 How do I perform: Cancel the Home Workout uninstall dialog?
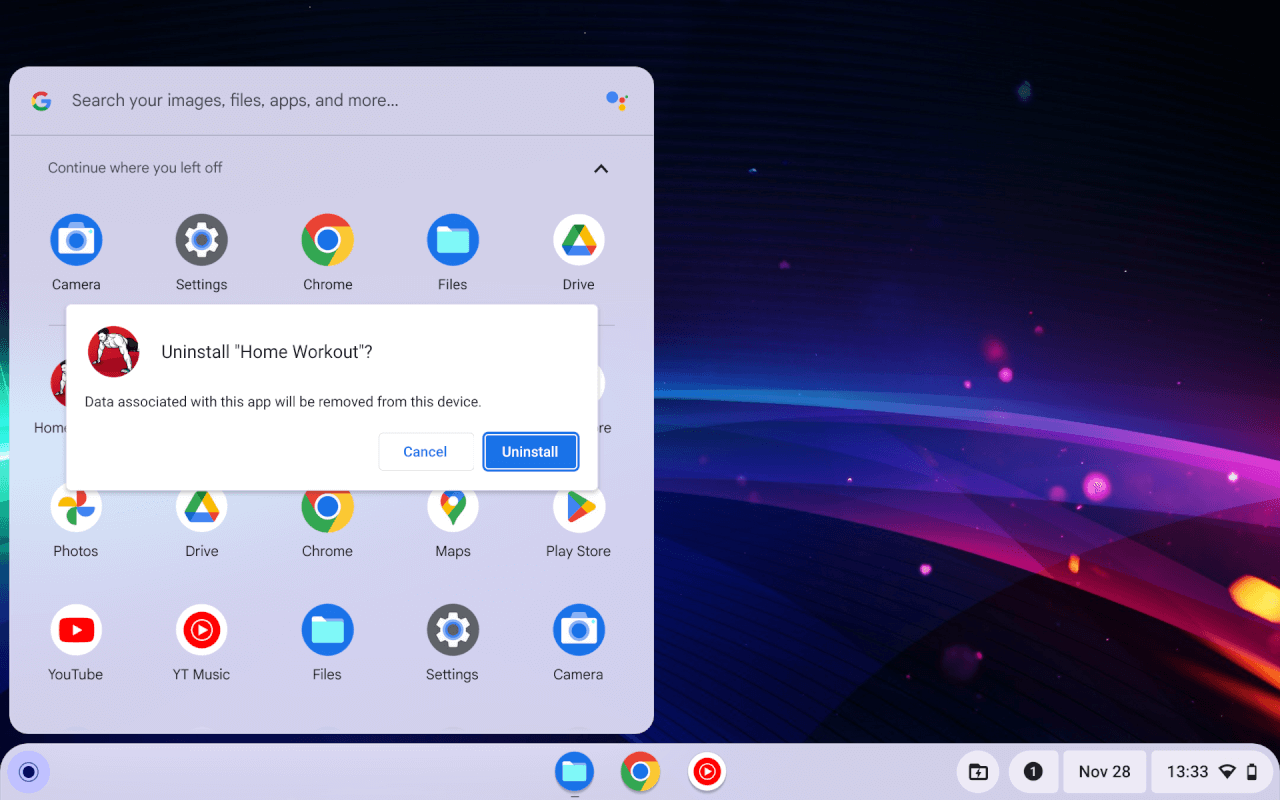click(x=425, y=452)
